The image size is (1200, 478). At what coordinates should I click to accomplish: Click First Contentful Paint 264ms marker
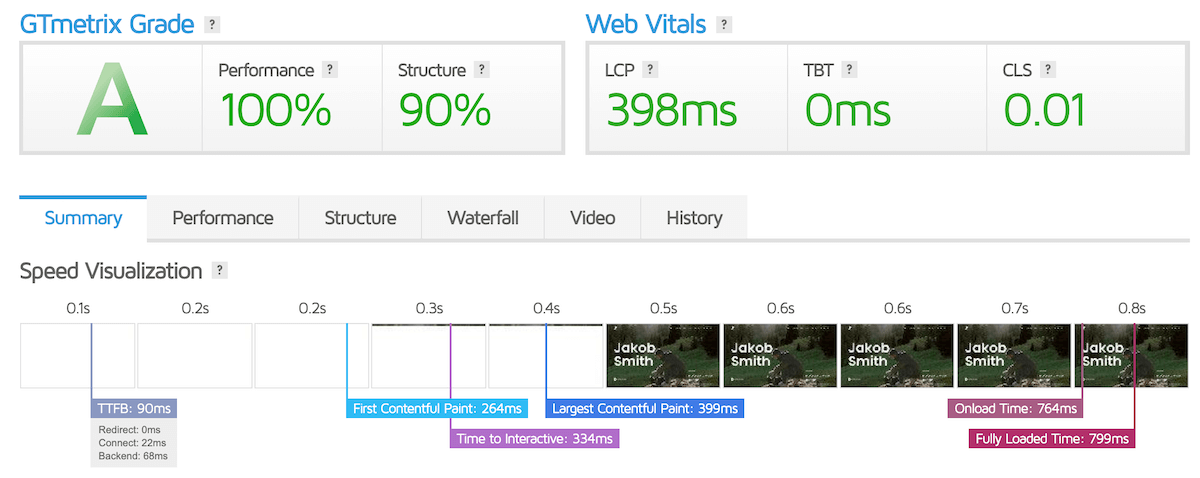(437, 408)
